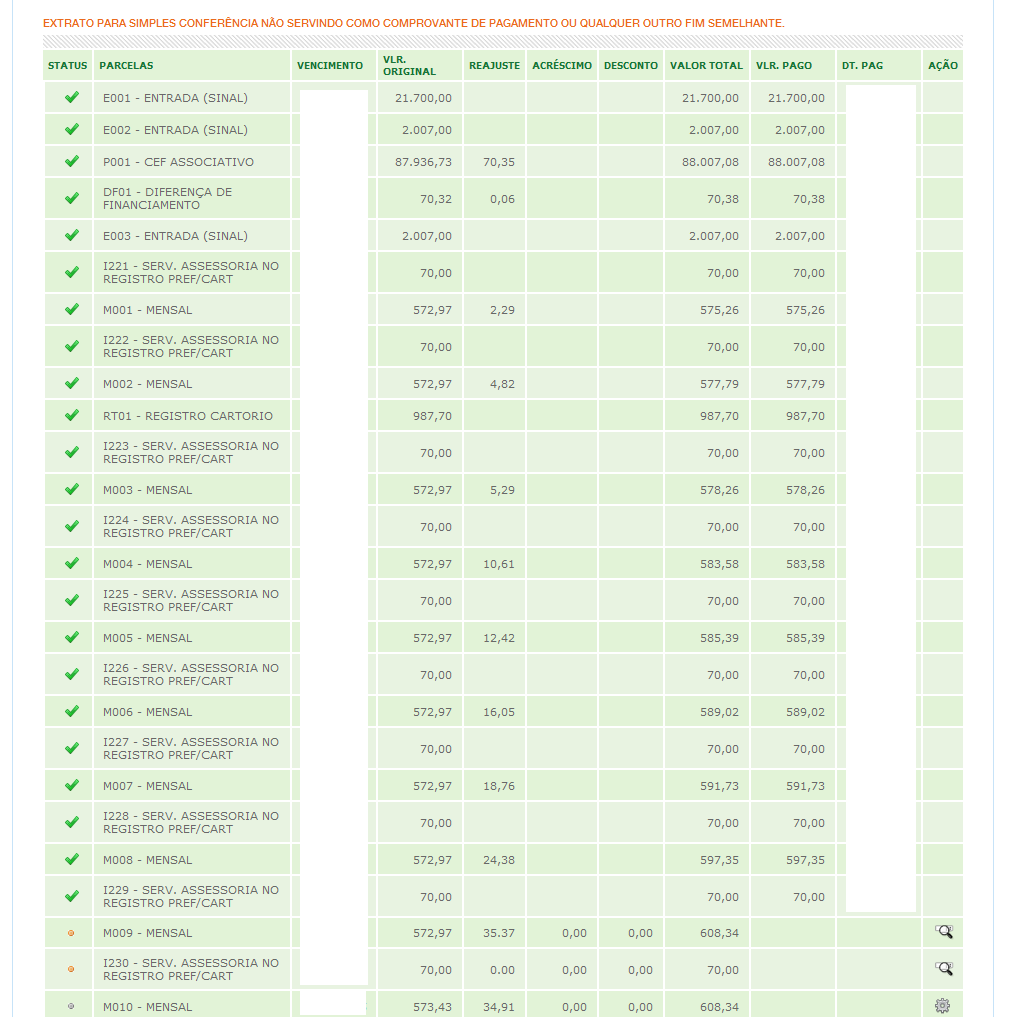Click the green checkmark for M004 - MENSAL
Image resolution: width=1013 pixels, height=1017 pixels.
[x=71, y=563]
